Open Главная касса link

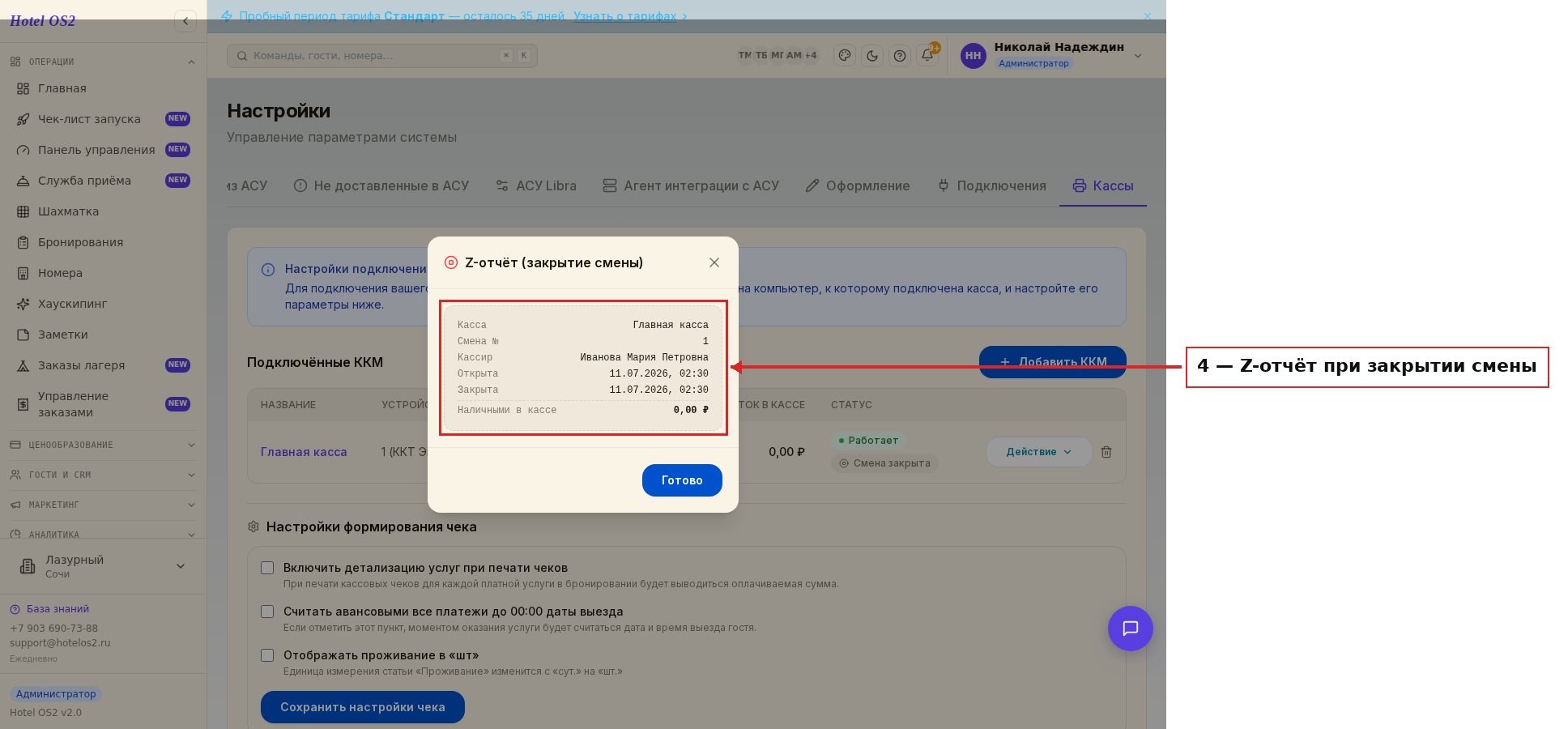point(304,452)
